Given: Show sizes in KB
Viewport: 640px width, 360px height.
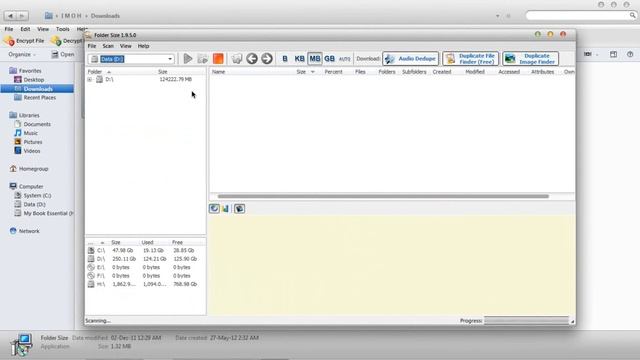Looking at the screenshot, I should click(x=300, y=59).
